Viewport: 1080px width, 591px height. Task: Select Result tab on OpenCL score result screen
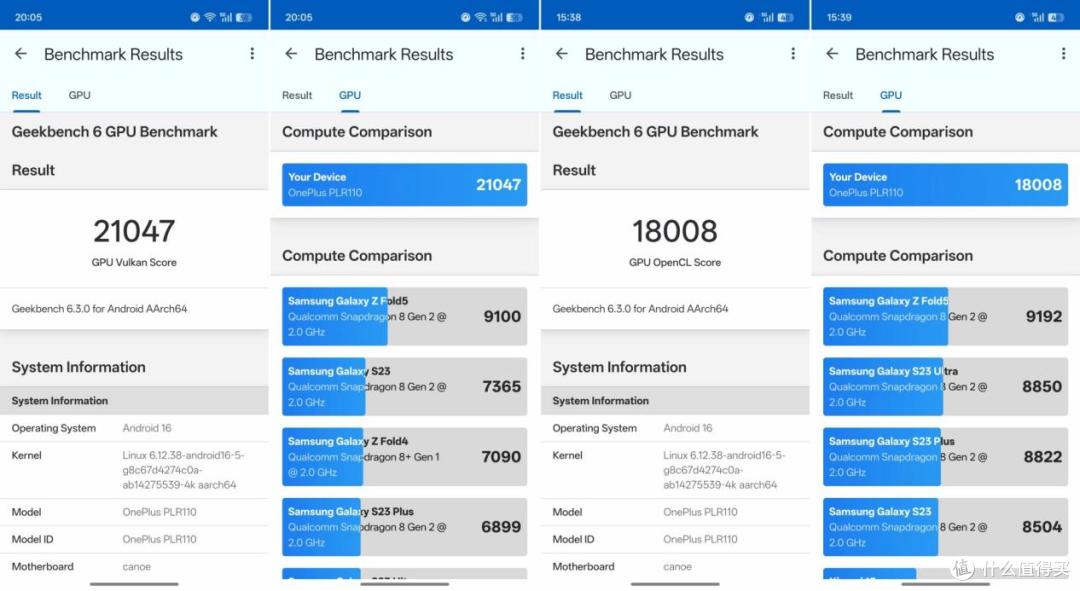(568, 95)
